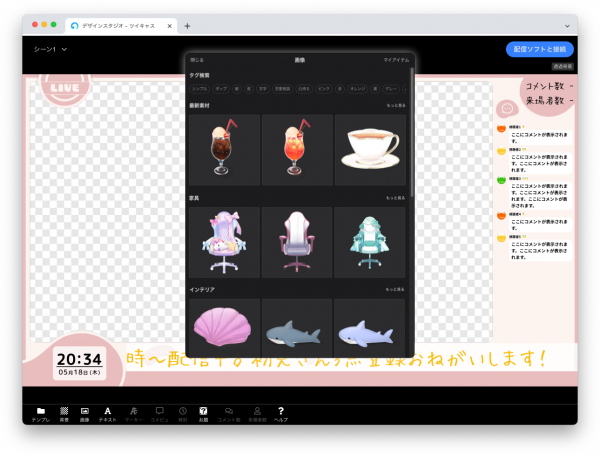Click the speech bubble comment icon on canvas
Image resolution: width=600 pixels, height=456 pixels.
(507, 109)
